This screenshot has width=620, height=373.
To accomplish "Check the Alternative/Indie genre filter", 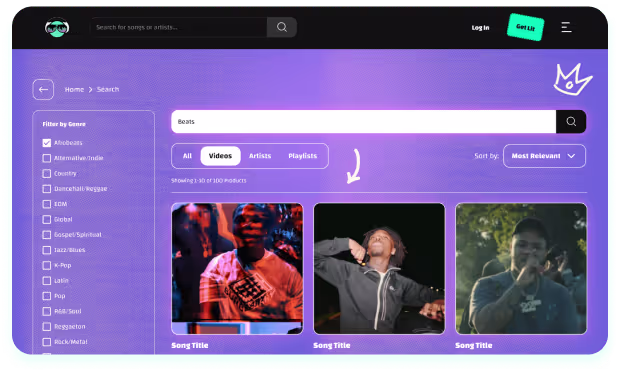I will tap(47, 158).
